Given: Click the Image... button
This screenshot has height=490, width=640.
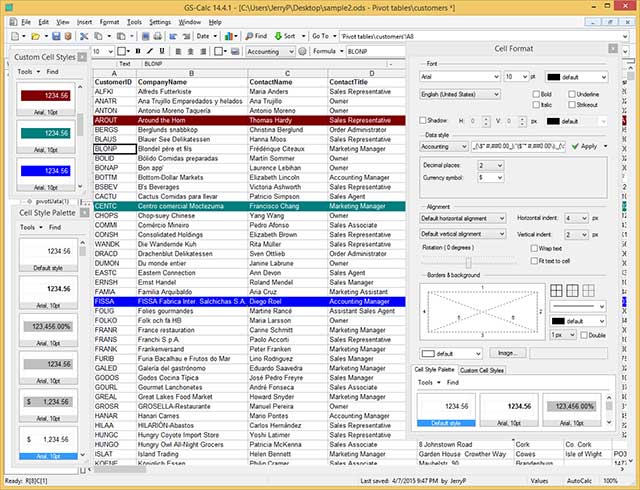Looking at the screenshot, I should (x=506, y=353).
